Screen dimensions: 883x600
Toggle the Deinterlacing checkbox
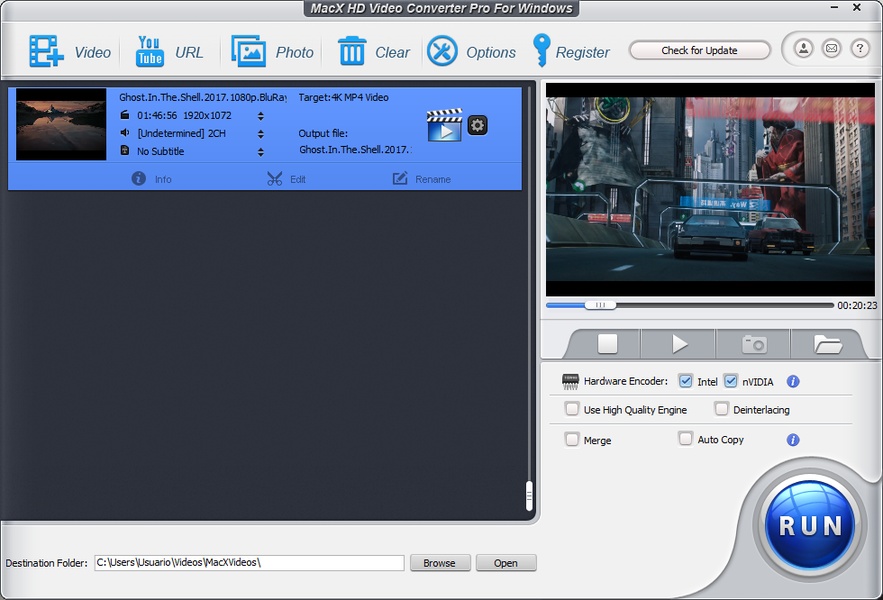point(722,409)
